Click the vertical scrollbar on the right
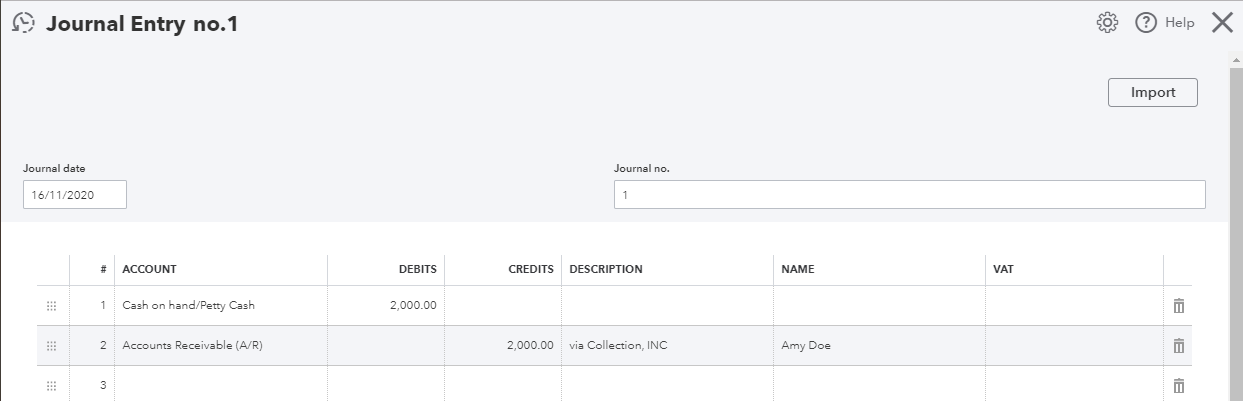Viewport: 1243px width, 401px height. tap(1235, 225)
